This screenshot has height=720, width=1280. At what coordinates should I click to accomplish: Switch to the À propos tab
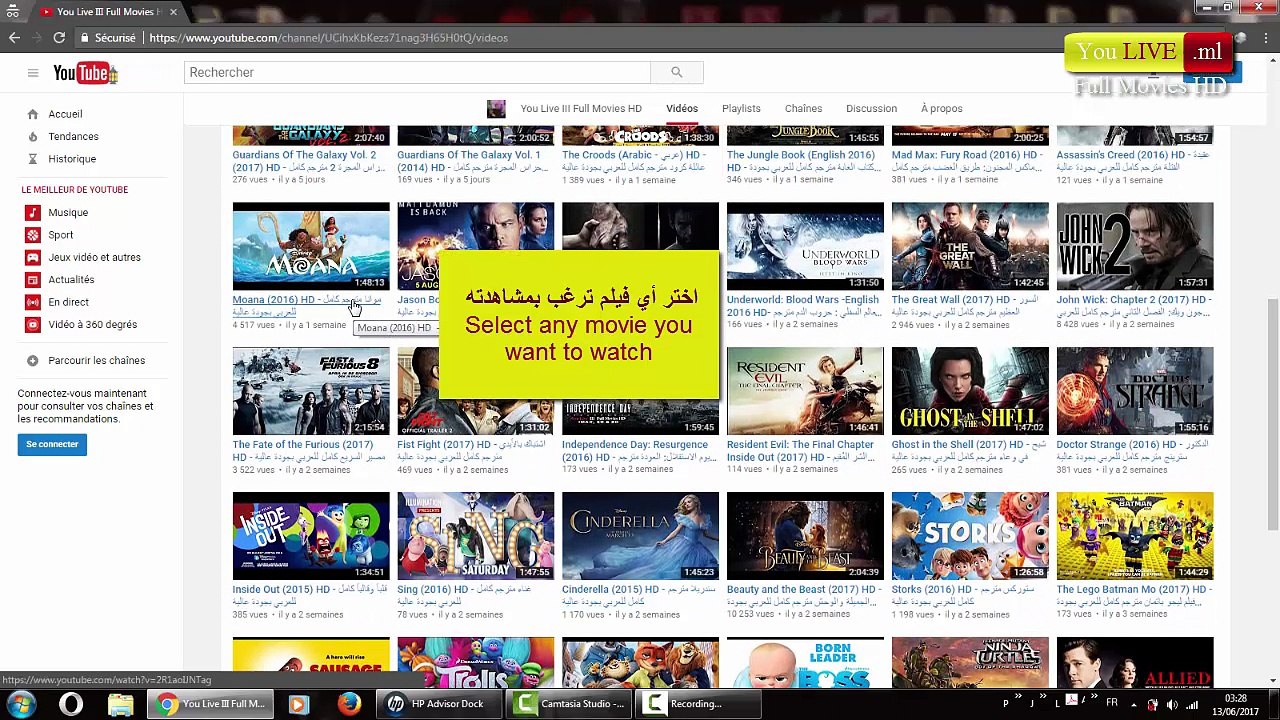tap(941, 109)
